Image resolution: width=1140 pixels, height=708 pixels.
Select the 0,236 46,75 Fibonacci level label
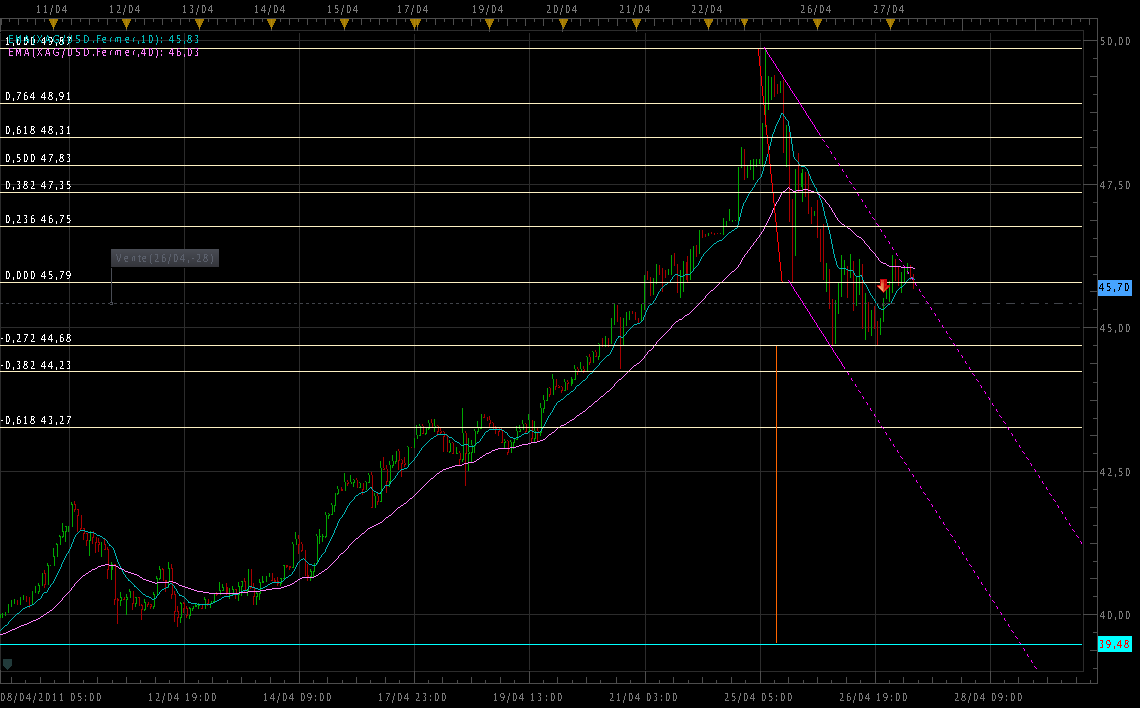38,219
